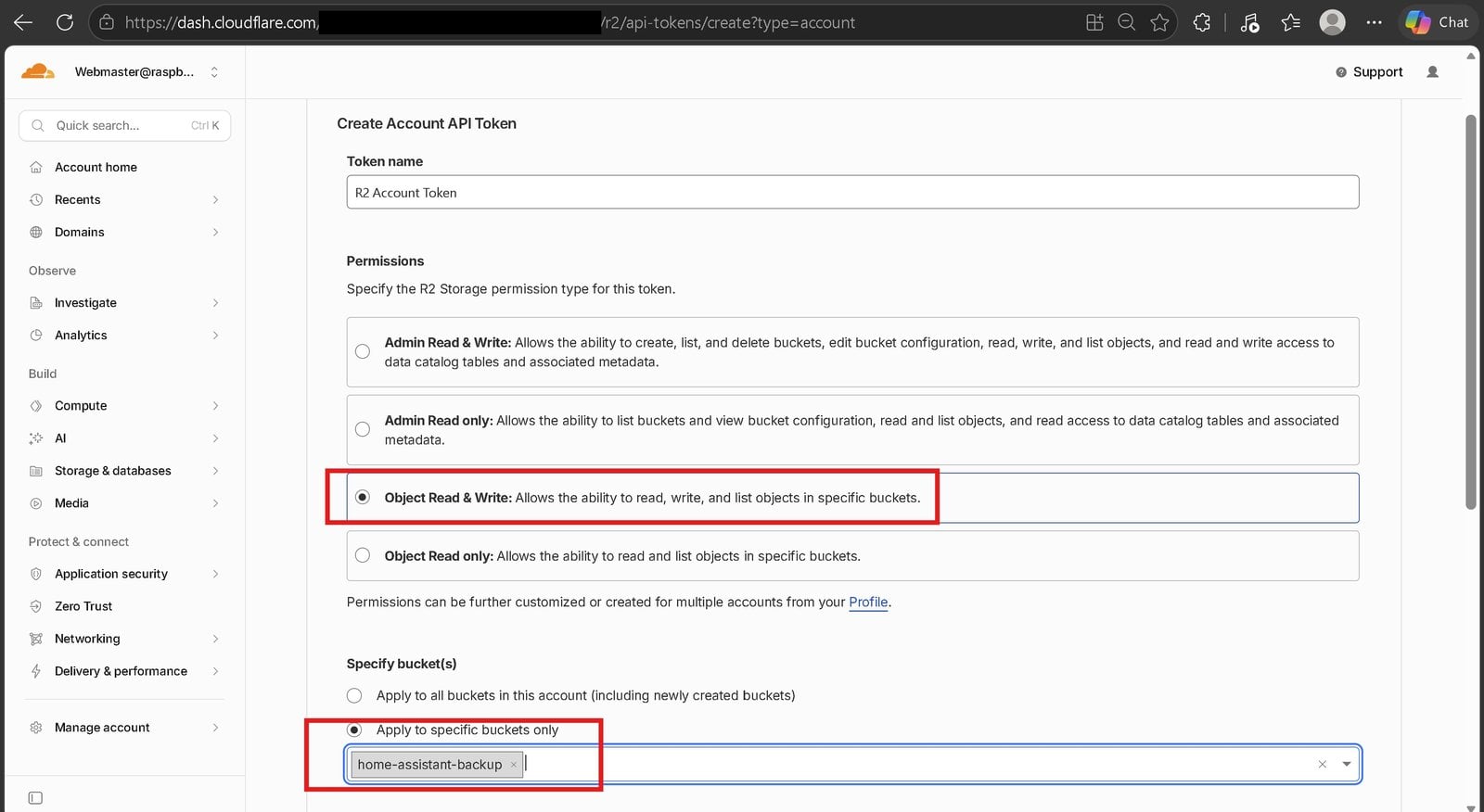Screen dimensions: 1484x812
Task: Go to Zero Trust menu item
Action: pos(125,606)
